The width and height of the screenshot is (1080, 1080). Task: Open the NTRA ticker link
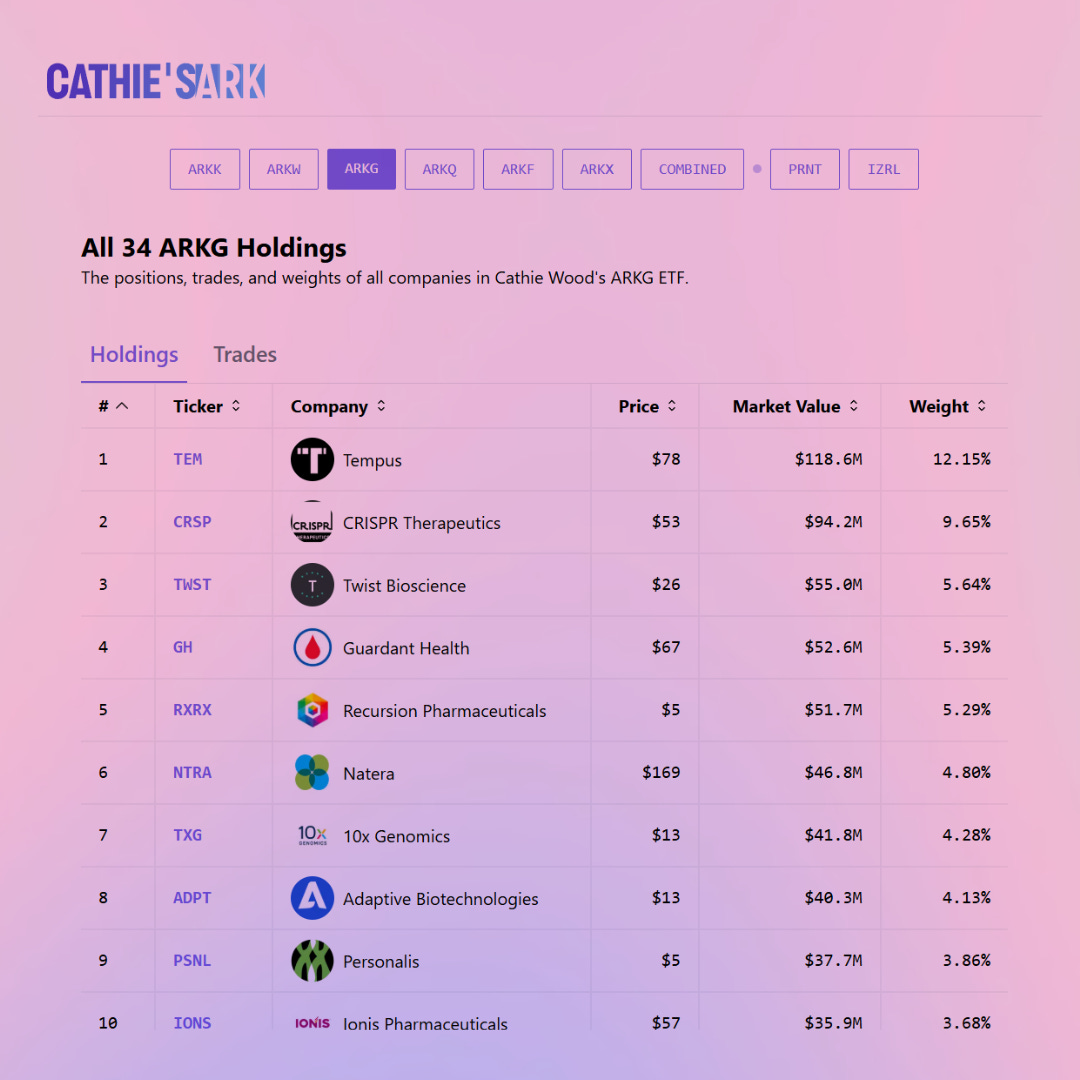tap(192, 773)
